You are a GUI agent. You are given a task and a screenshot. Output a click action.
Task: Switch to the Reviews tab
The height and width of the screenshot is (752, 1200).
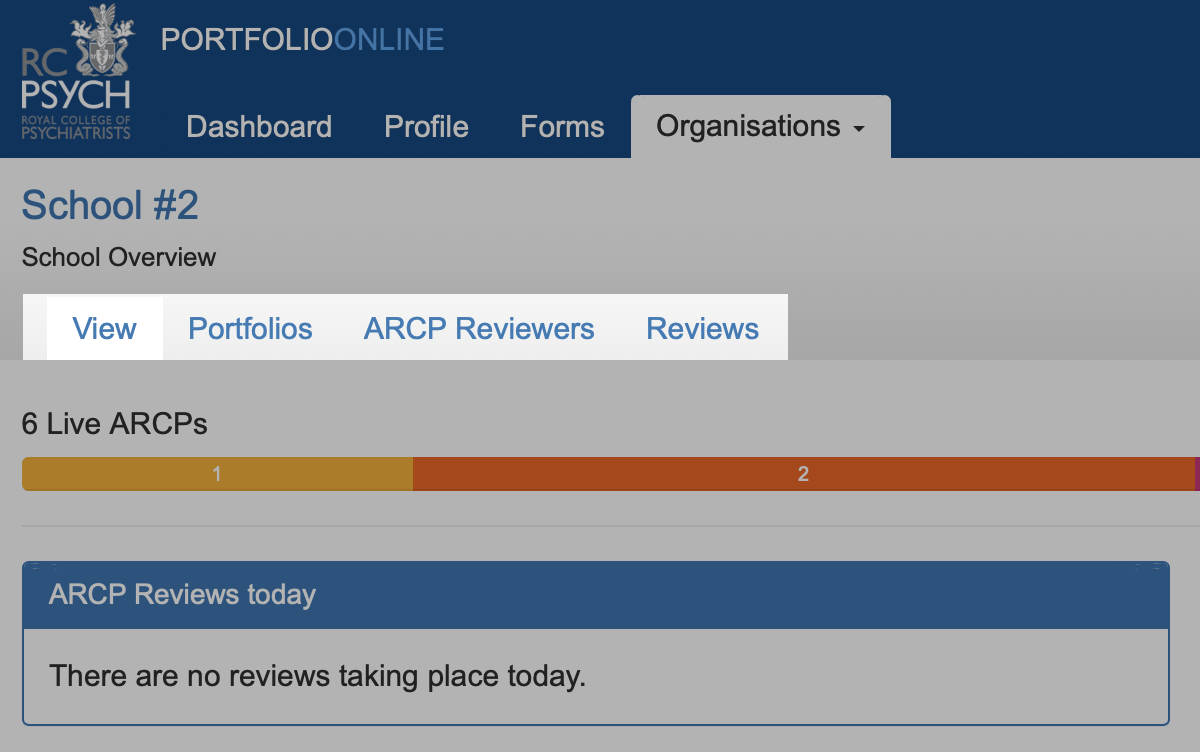pyautogui.click(x=702, y=329)
